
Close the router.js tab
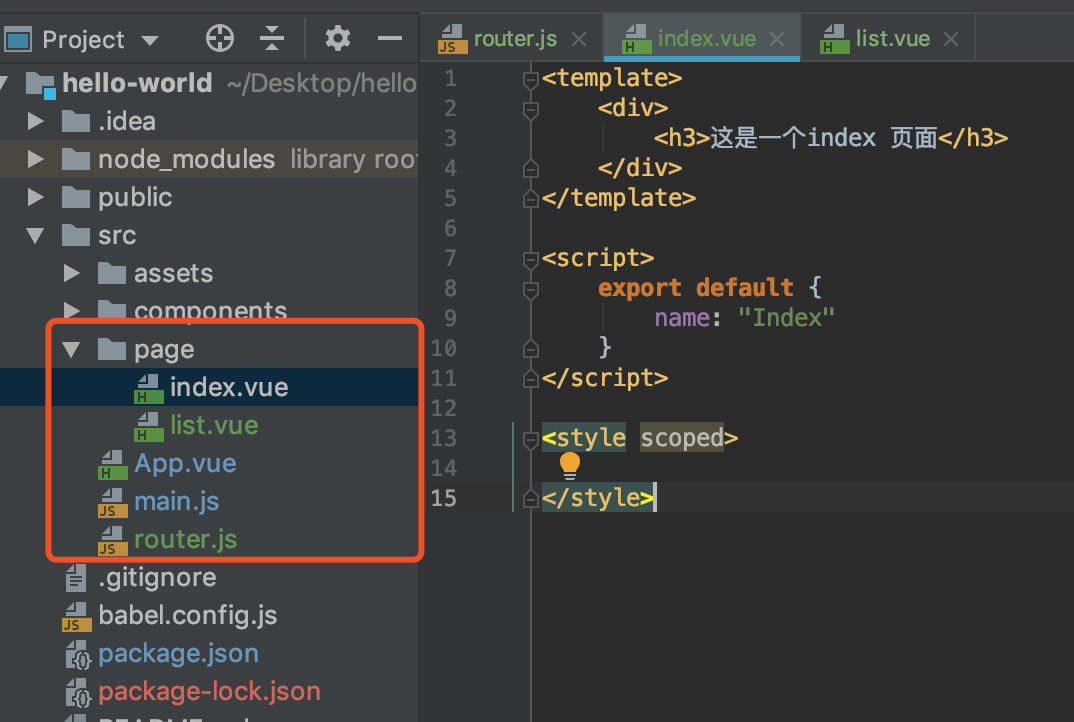(579, 39)
